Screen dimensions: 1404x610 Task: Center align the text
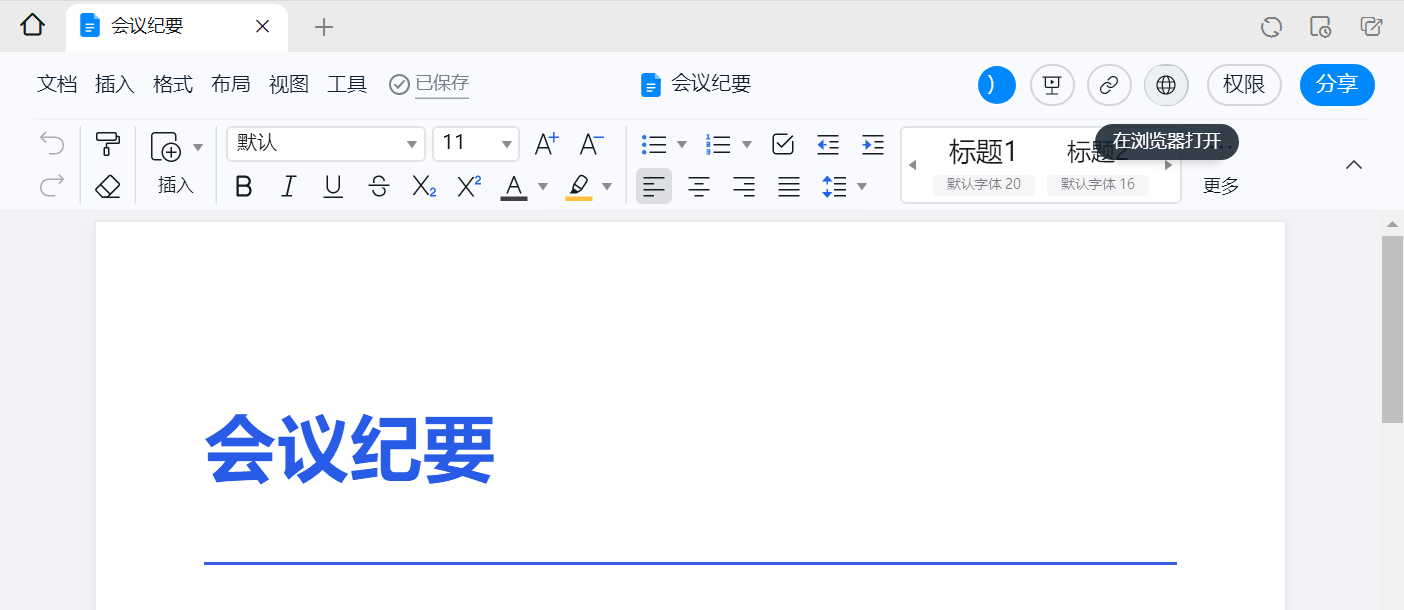coord(699,186)
